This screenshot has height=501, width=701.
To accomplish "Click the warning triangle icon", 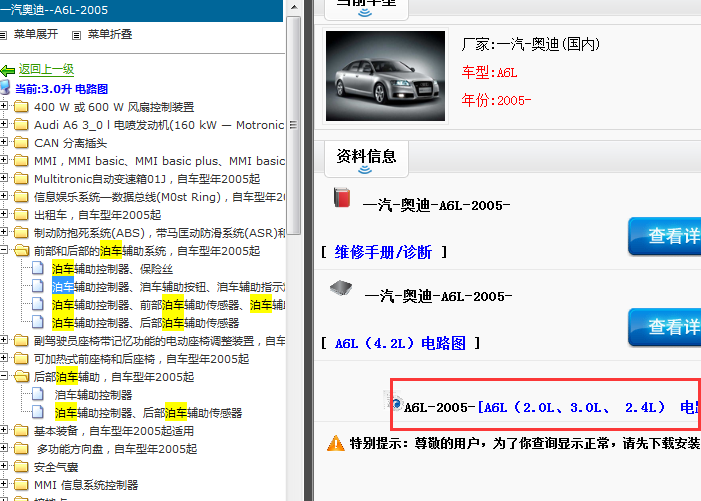I will (x=336, y=443).
